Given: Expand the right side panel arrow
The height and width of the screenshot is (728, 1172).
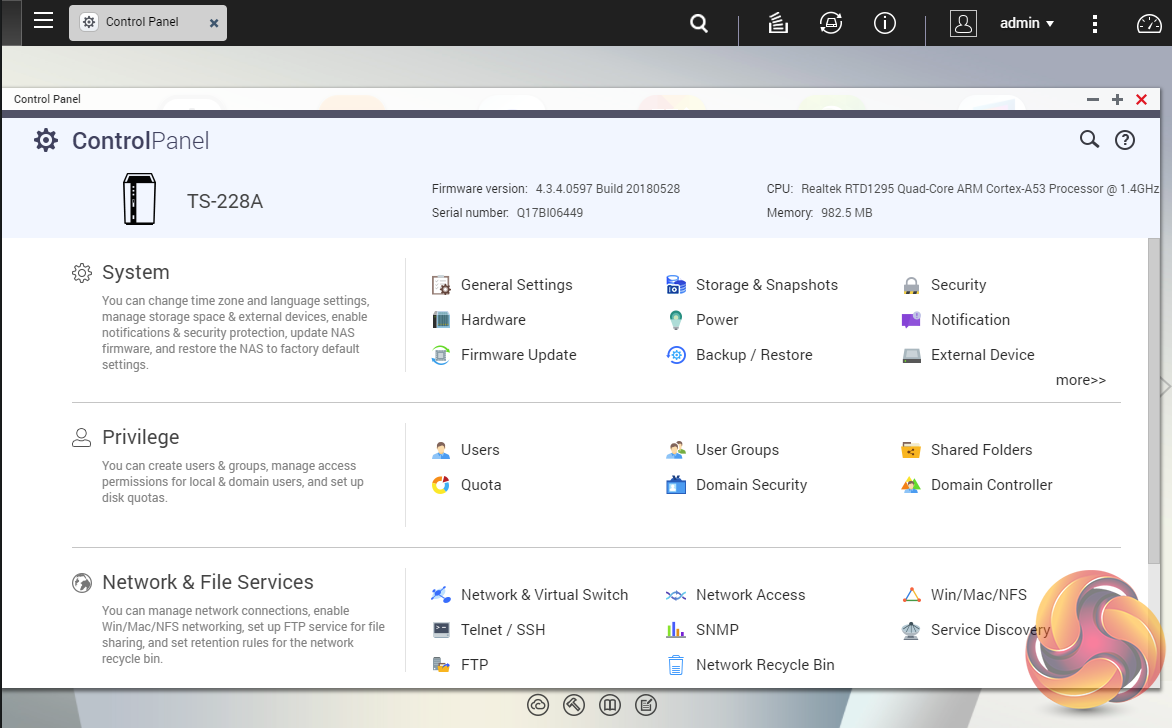Looking at the screenshot, I should click(x=1165, y=387).
